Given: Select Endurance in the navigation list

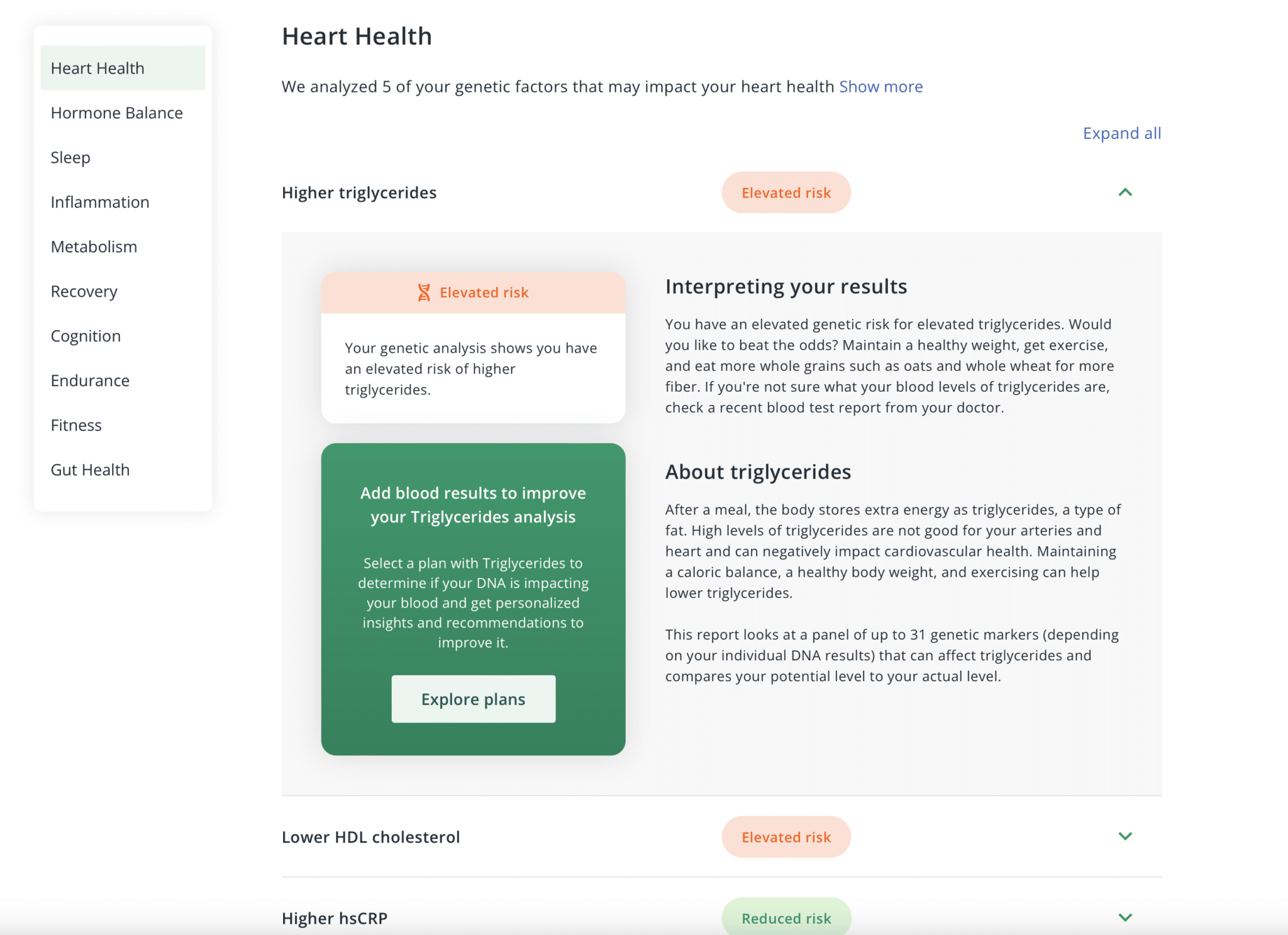Looking at the screenshot, I should (x=90, y=380).
